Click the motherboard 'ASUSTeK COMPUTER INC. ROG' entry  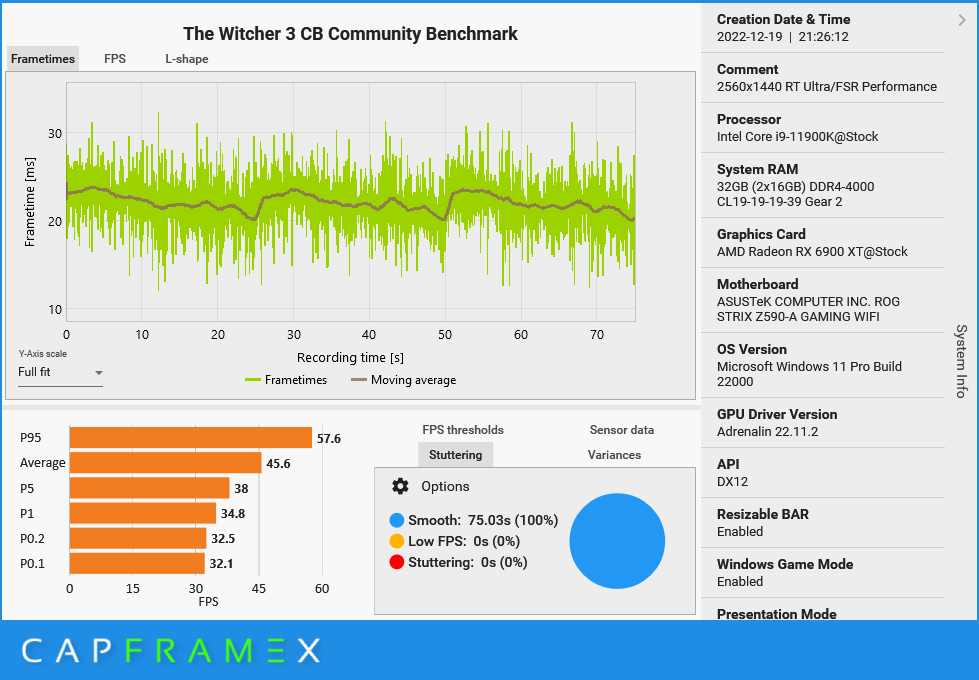tap(808, 301)
